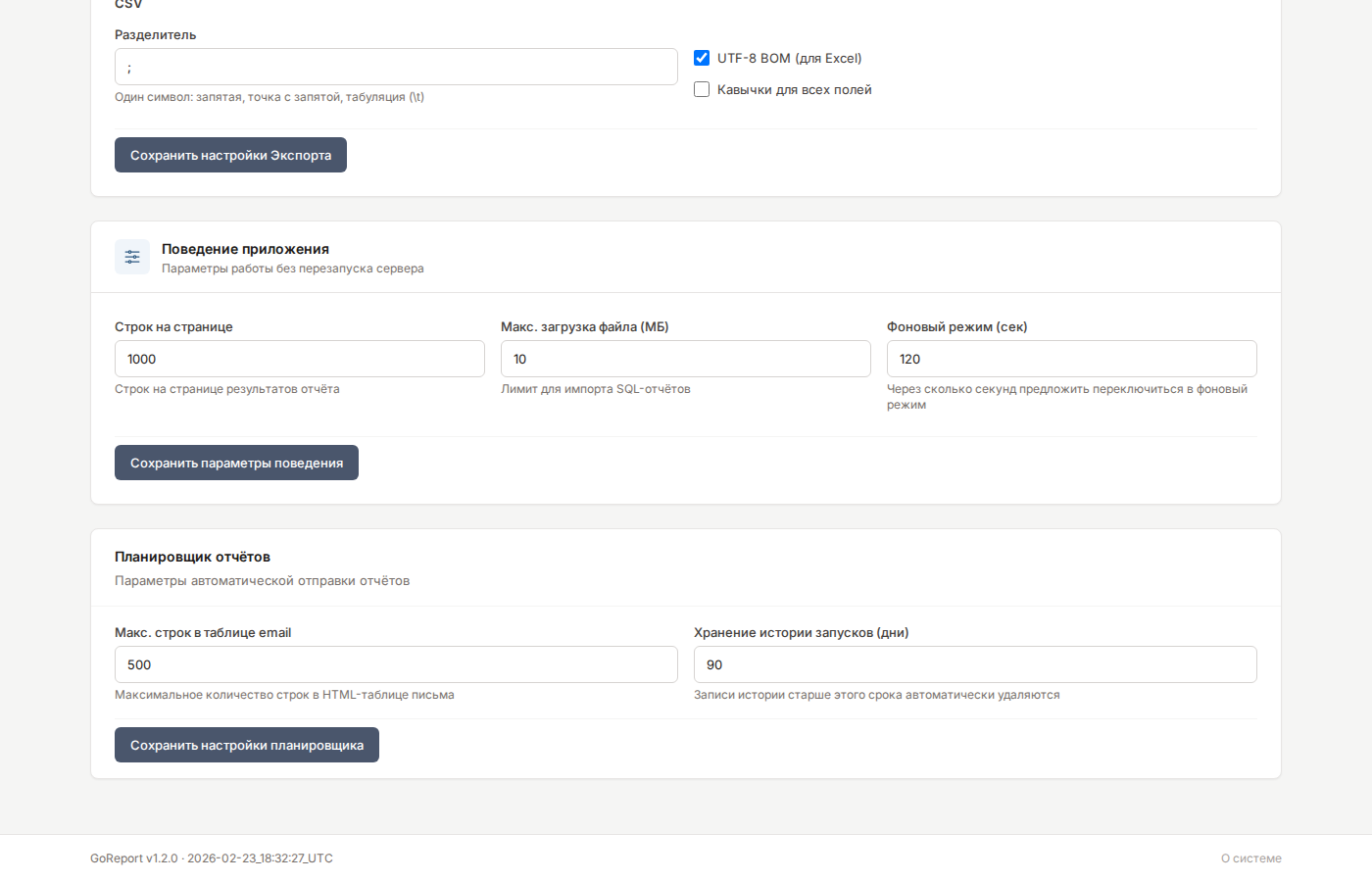The image size is (1372, 882).
Task: Click the Фоновый режим (сек) label
Action: point(956,326)
